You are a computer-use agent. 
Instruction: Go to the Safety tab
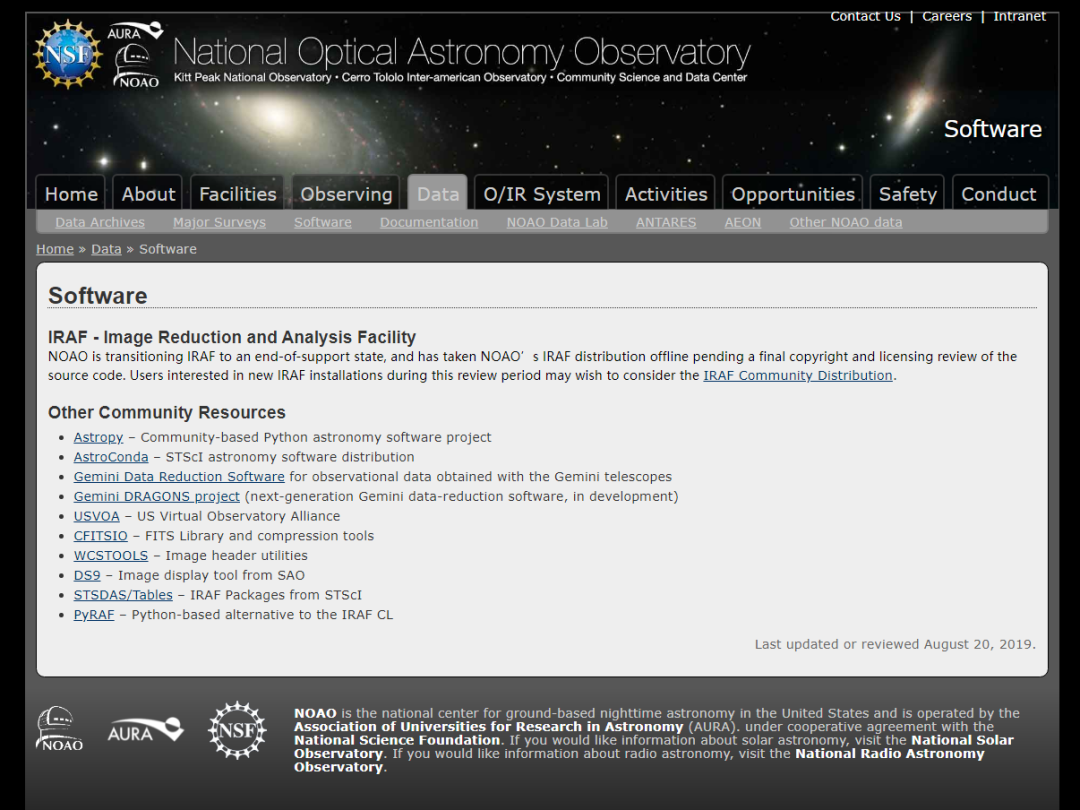pyautogui.click(x=908, y=194)
